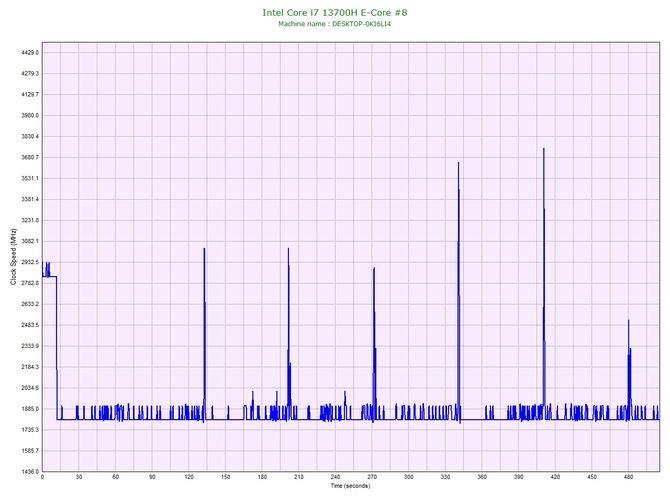Image resolution: width=670 pixels, height=503 pixels.
Task: Click the 2932.5 y-axis value
Action: 30,262
